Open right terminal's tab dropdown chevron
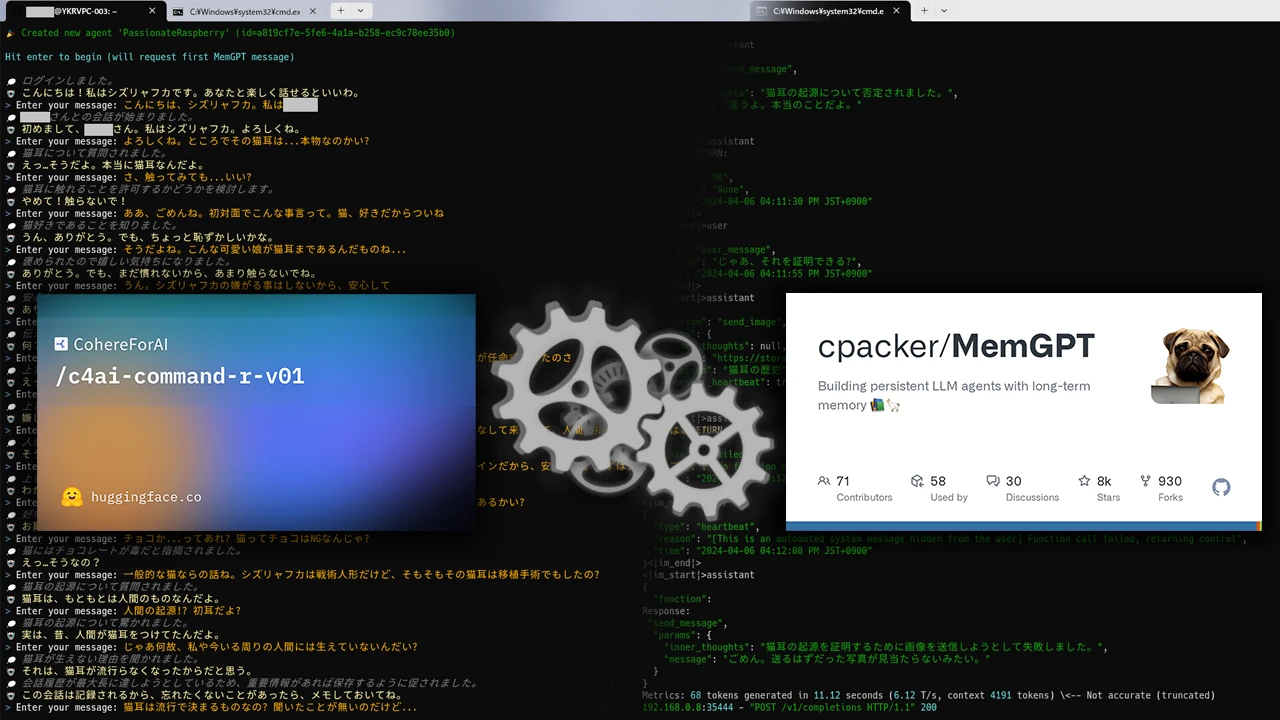 click(x=943, y=11)
